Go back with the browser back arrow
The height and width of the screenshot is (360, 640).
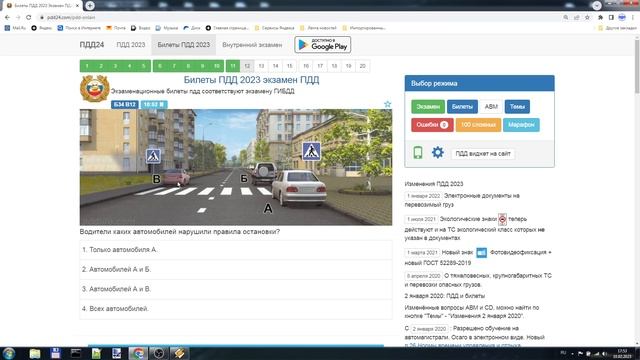point(7,18)
